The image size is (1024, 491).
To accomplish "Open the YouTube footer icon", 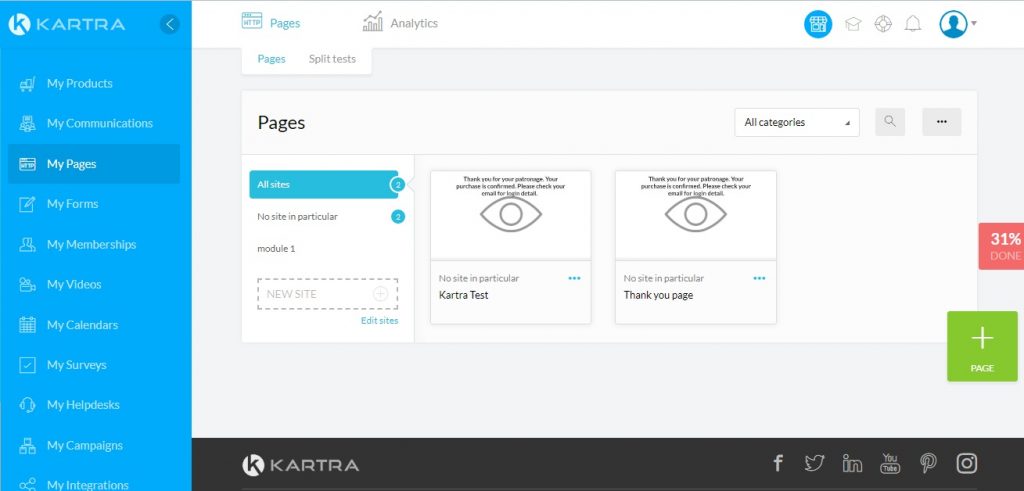I will pos(889,463).
